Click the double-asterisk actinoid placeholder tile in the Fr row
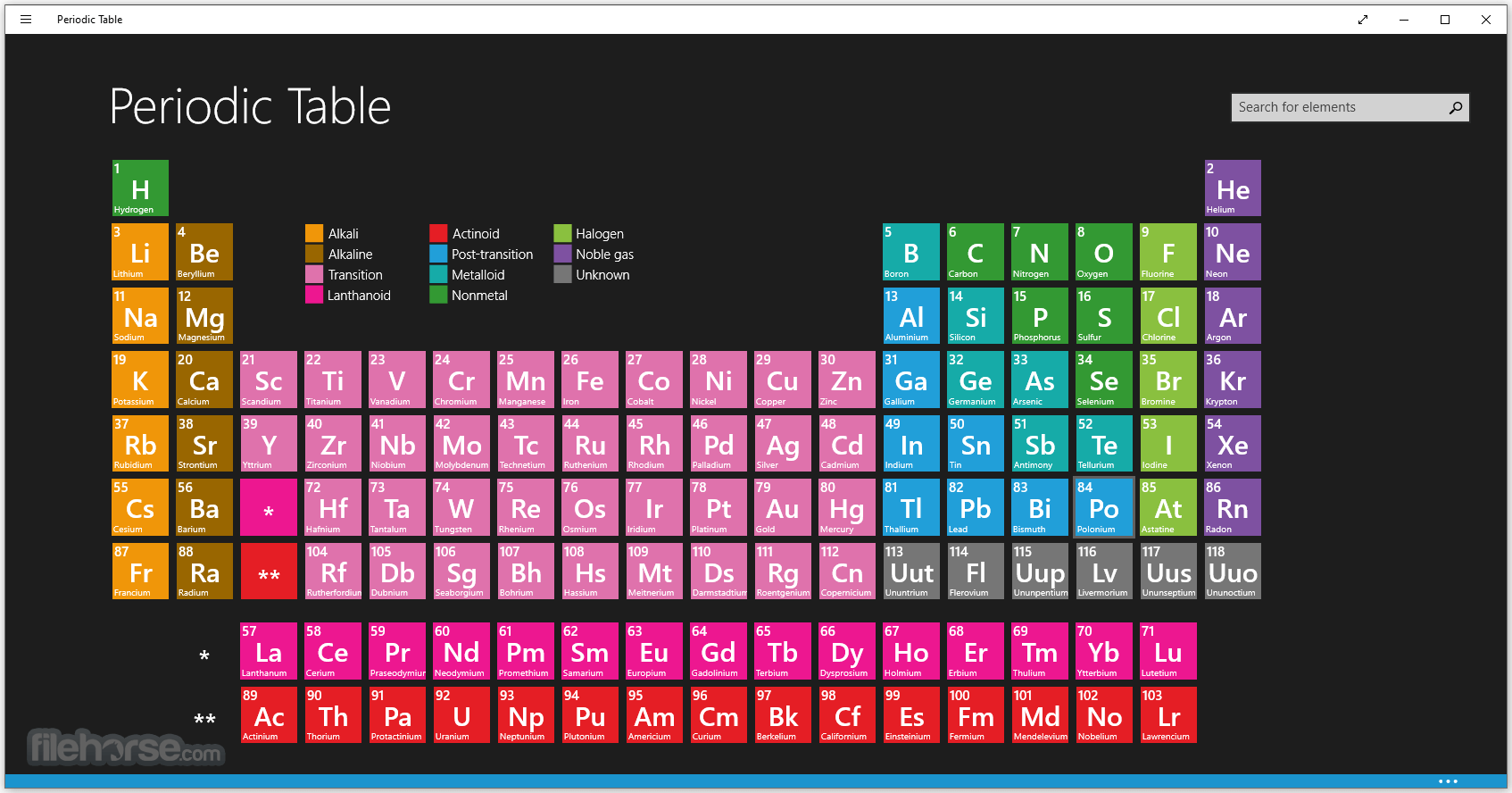The height and width of the screenshot is (793, 1512). pyautogui.click(x=269, y=572)
